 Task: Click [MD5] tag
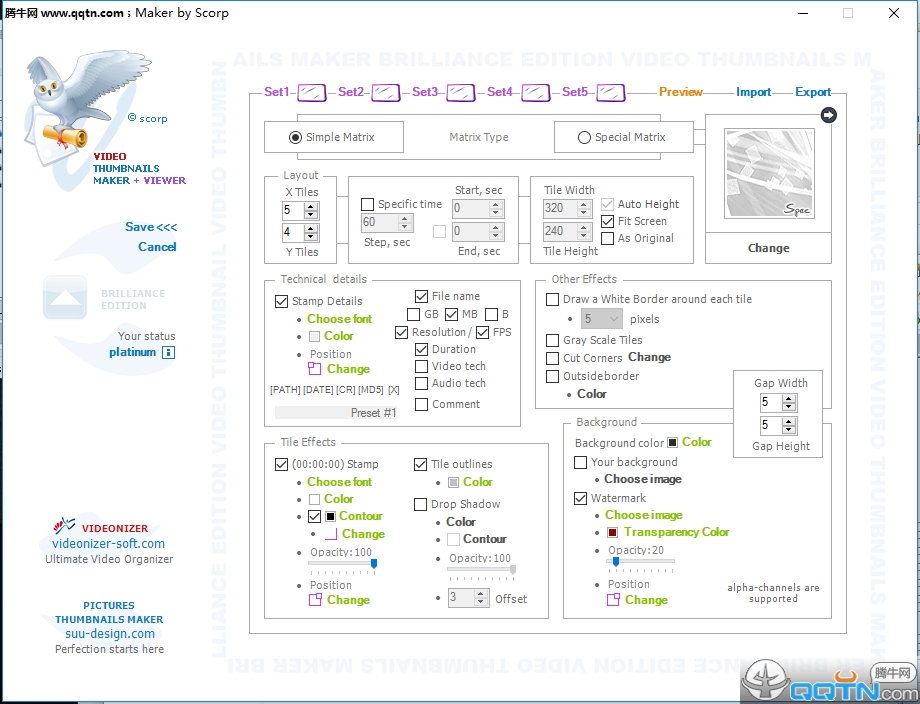coord(371,390)
